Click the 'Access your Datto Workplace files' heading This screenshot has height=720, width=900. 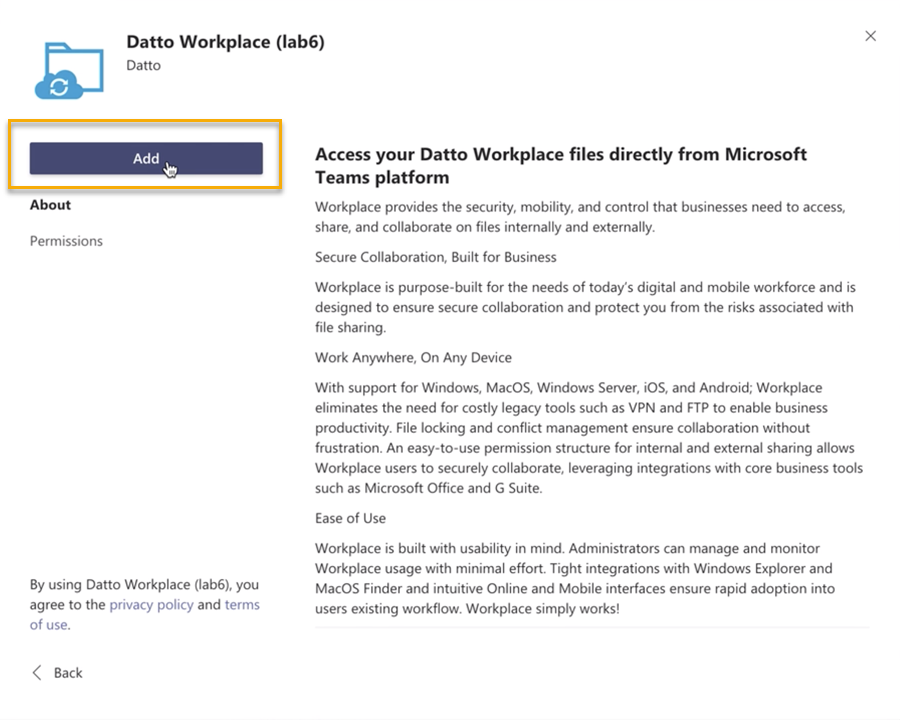tap(560, 166)
